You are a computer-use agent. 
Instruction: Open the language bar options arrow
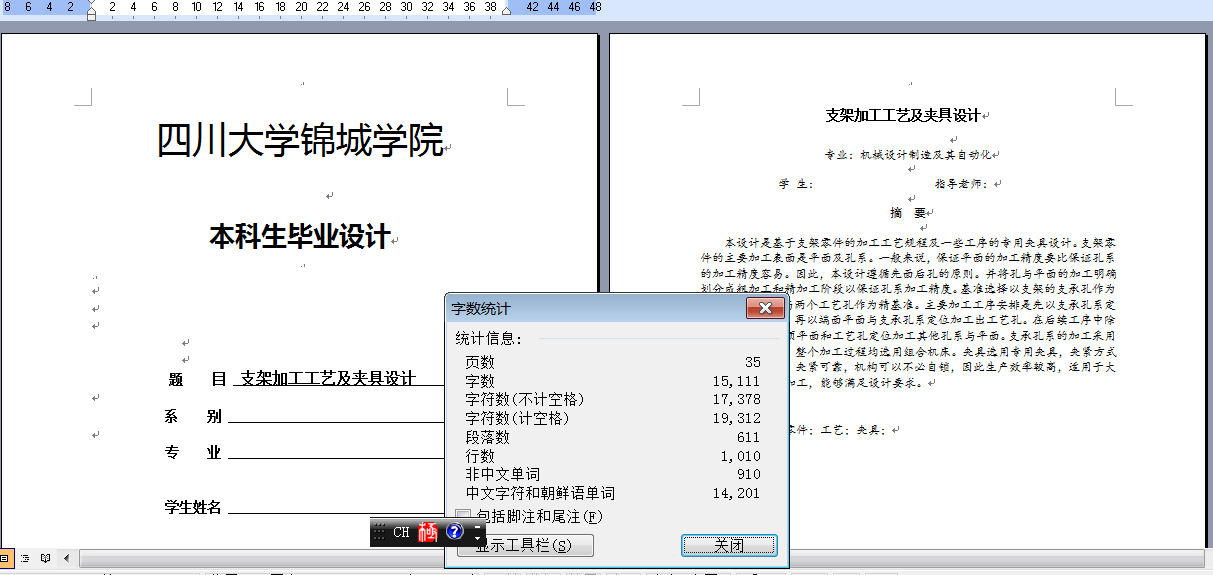click(x=478, y=537)
